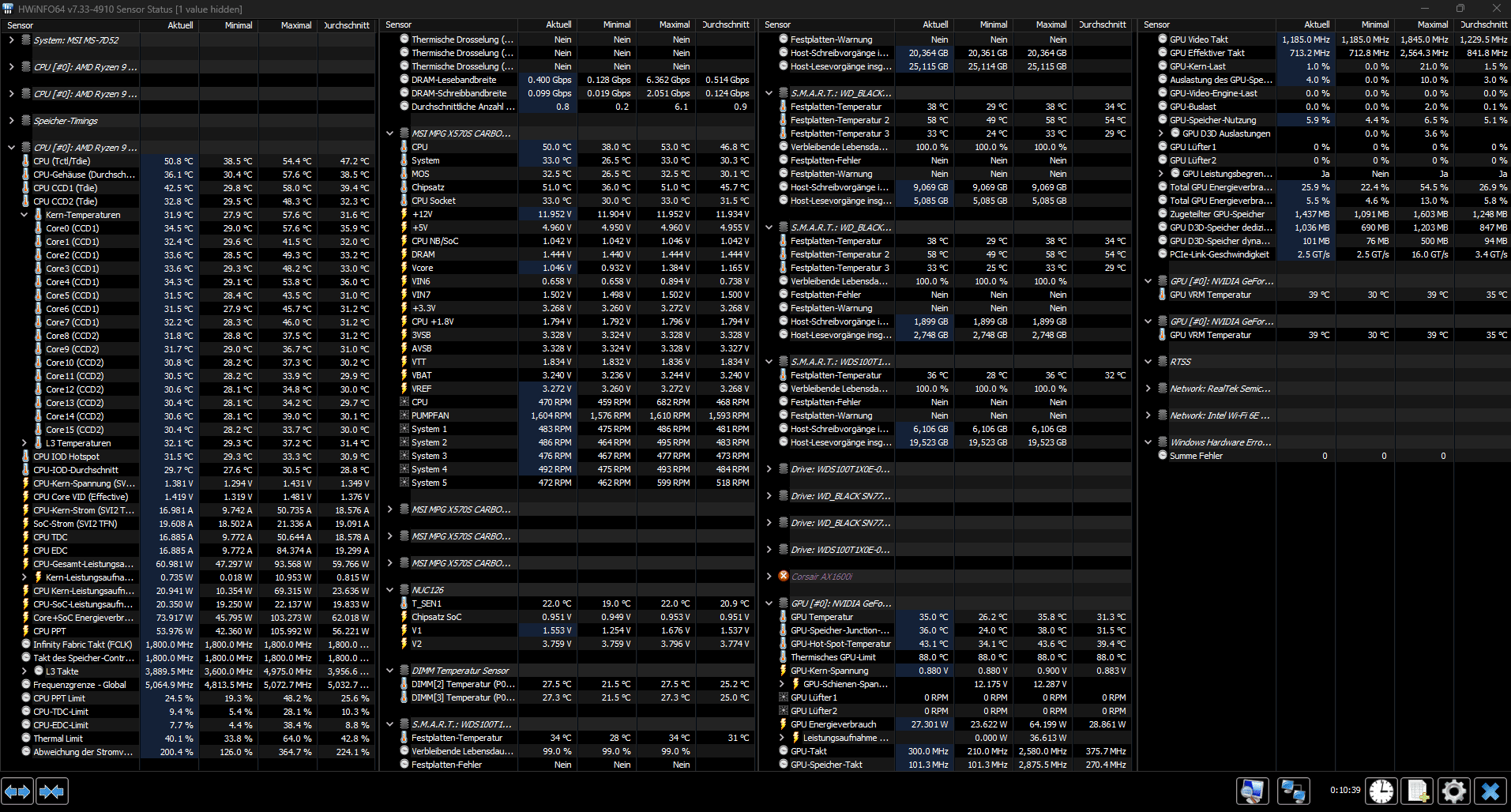Viewport: 1511px width, 812px height.
Task: Click second panel's Maximal column header
Action: click(x=667, y=25)
